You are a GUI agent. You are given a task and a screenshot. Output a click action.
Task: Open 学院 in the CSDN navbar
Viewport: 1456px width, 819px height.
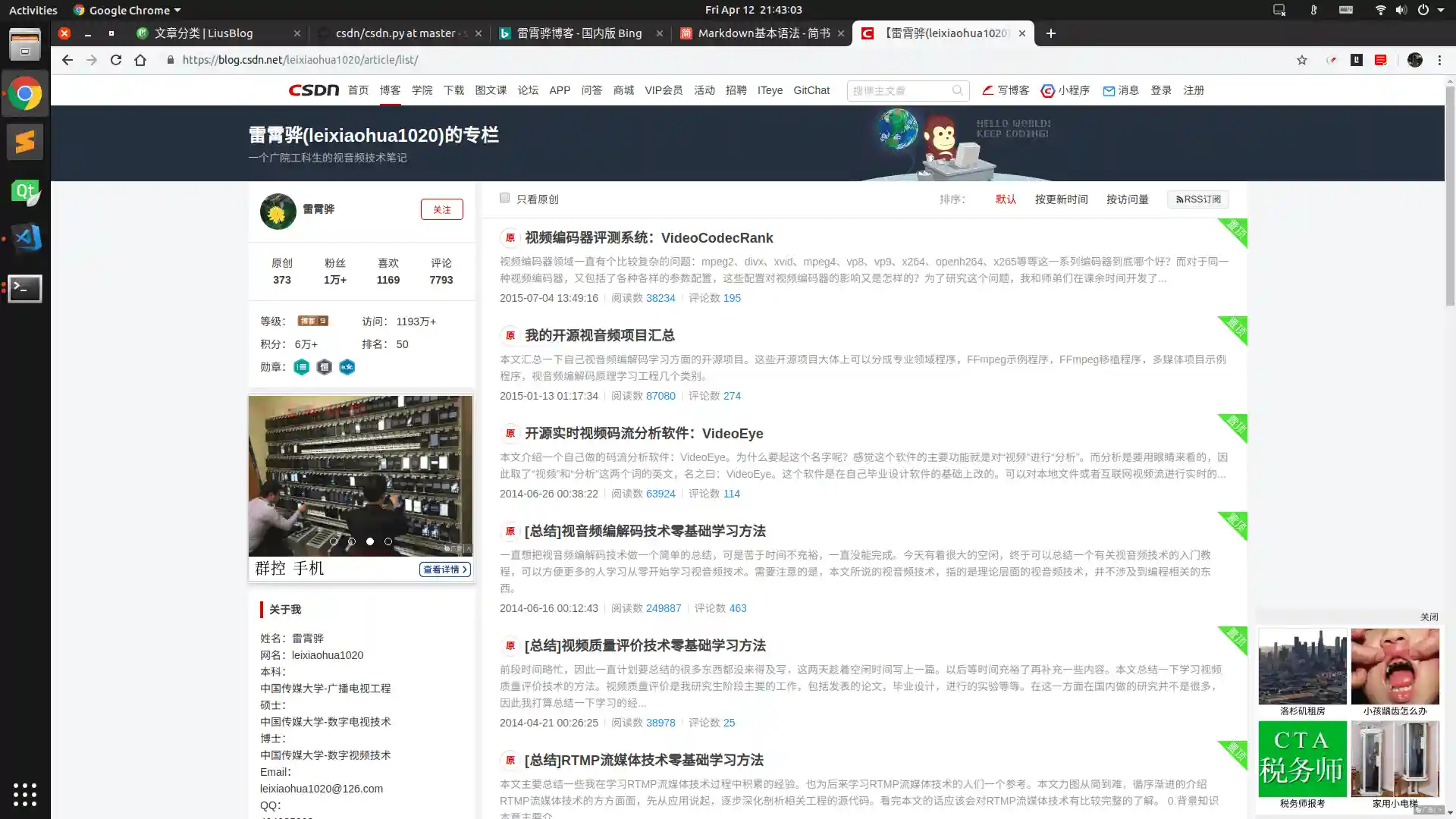coord(422,90)
